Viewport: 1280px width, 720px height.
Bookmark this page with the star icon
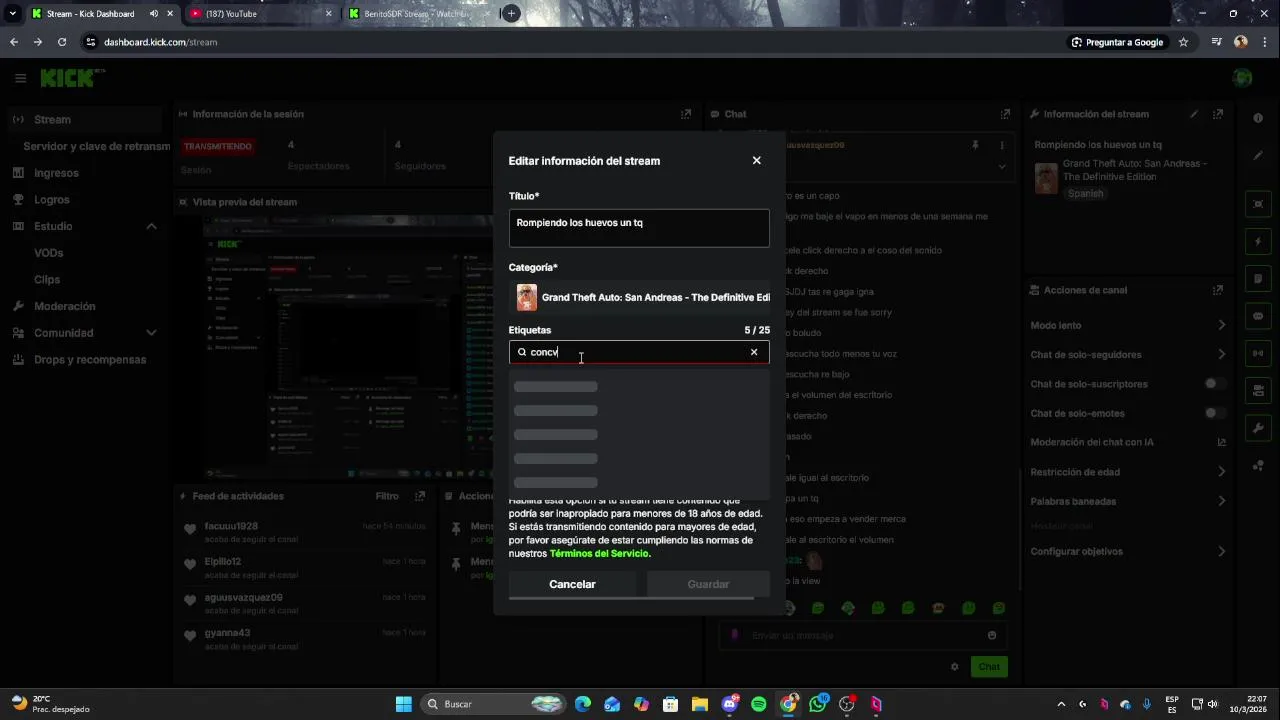[x=1183, y=42]
